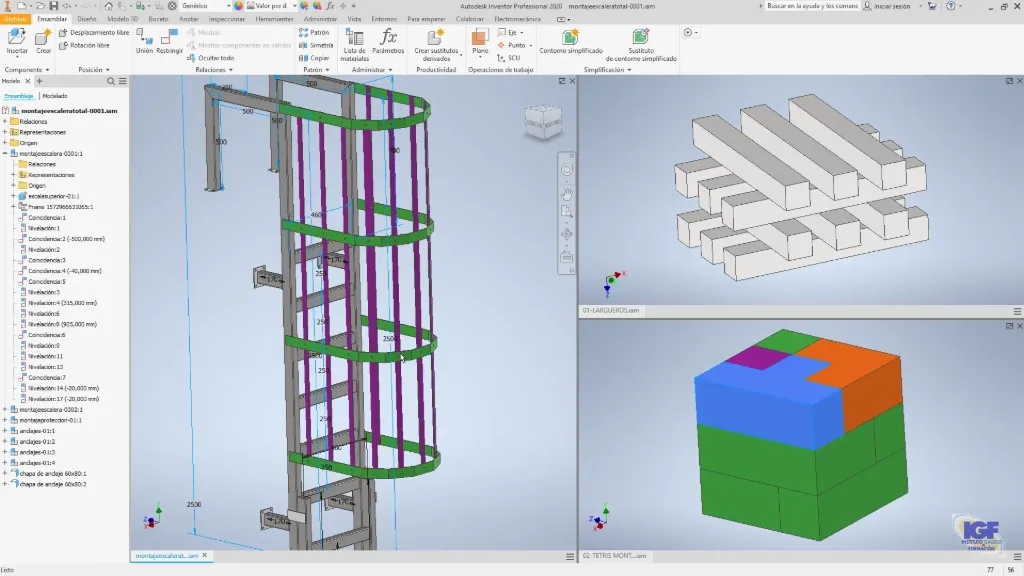The width and height of the screenshot is (1024, 576).
Task: Expand the top-level Representaciones folder
Action: (x=5, y=132)
